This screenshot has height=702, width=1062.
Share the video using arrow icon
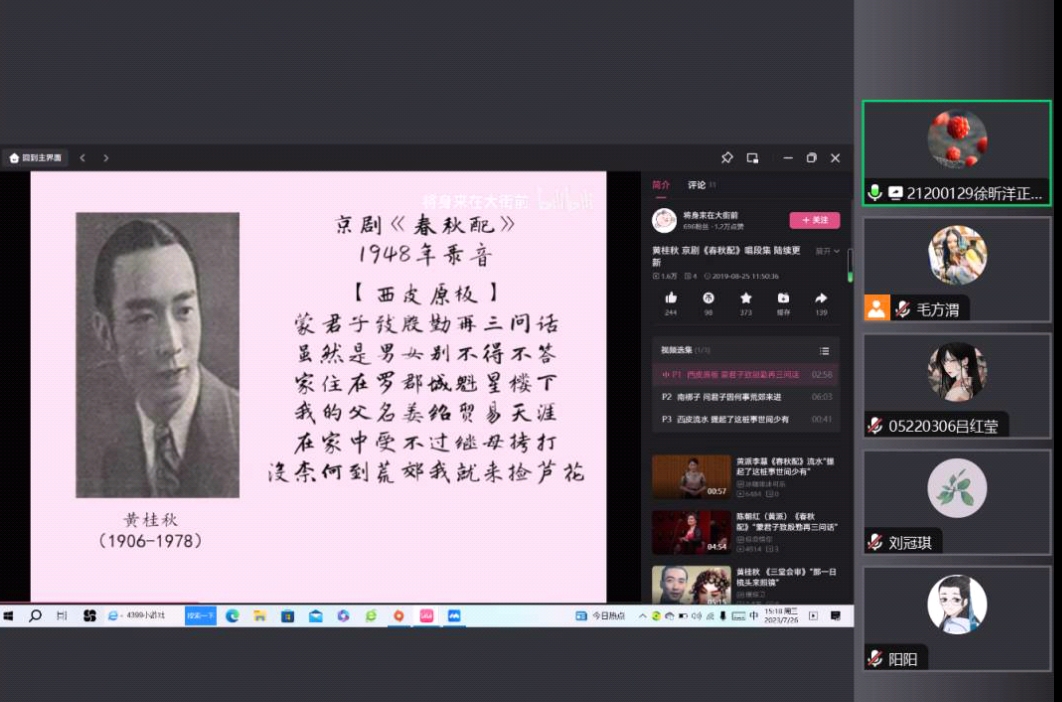point(821,298)
